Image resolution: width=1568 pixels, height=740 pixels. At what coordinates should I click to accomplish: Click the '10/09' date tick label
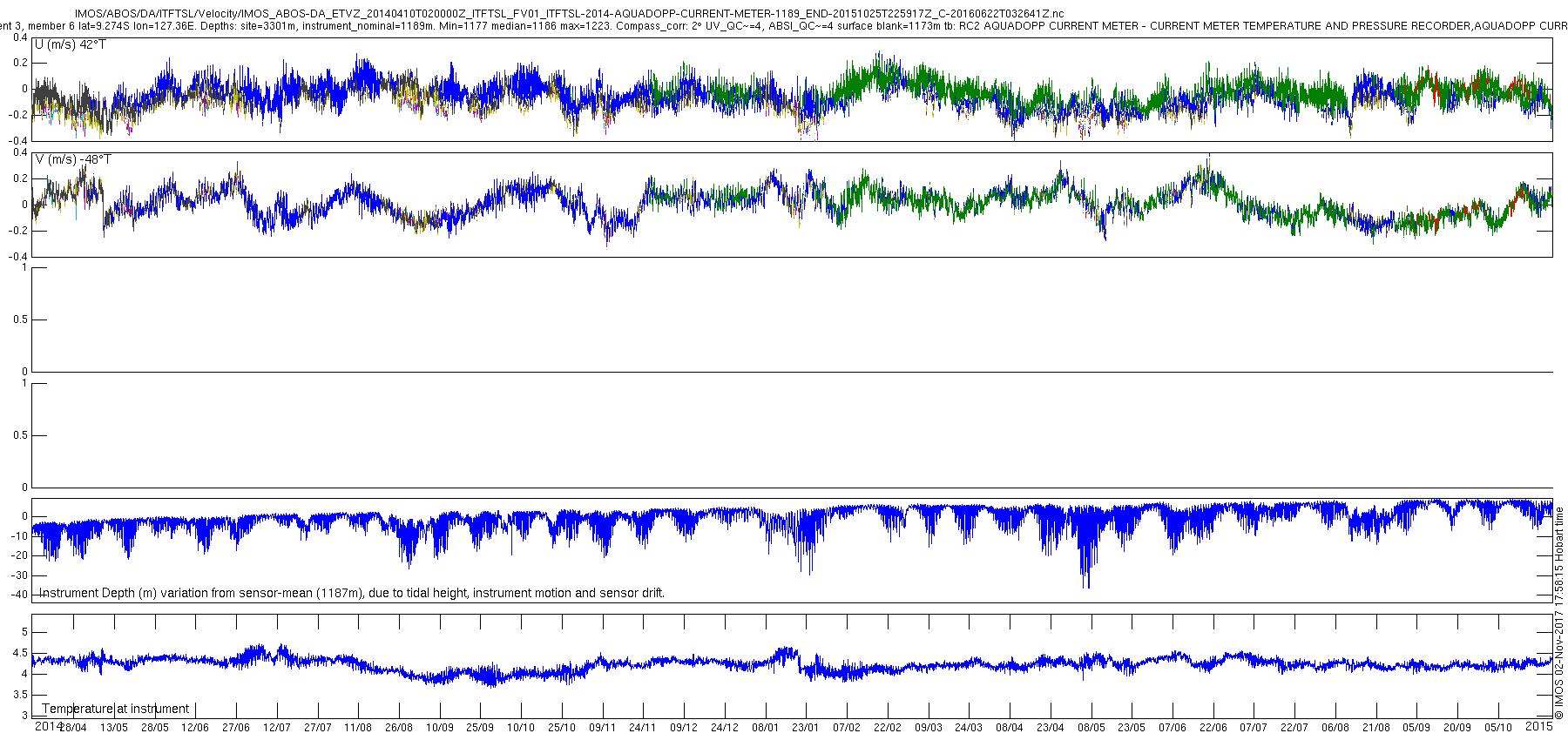click(x=440, y=728)
